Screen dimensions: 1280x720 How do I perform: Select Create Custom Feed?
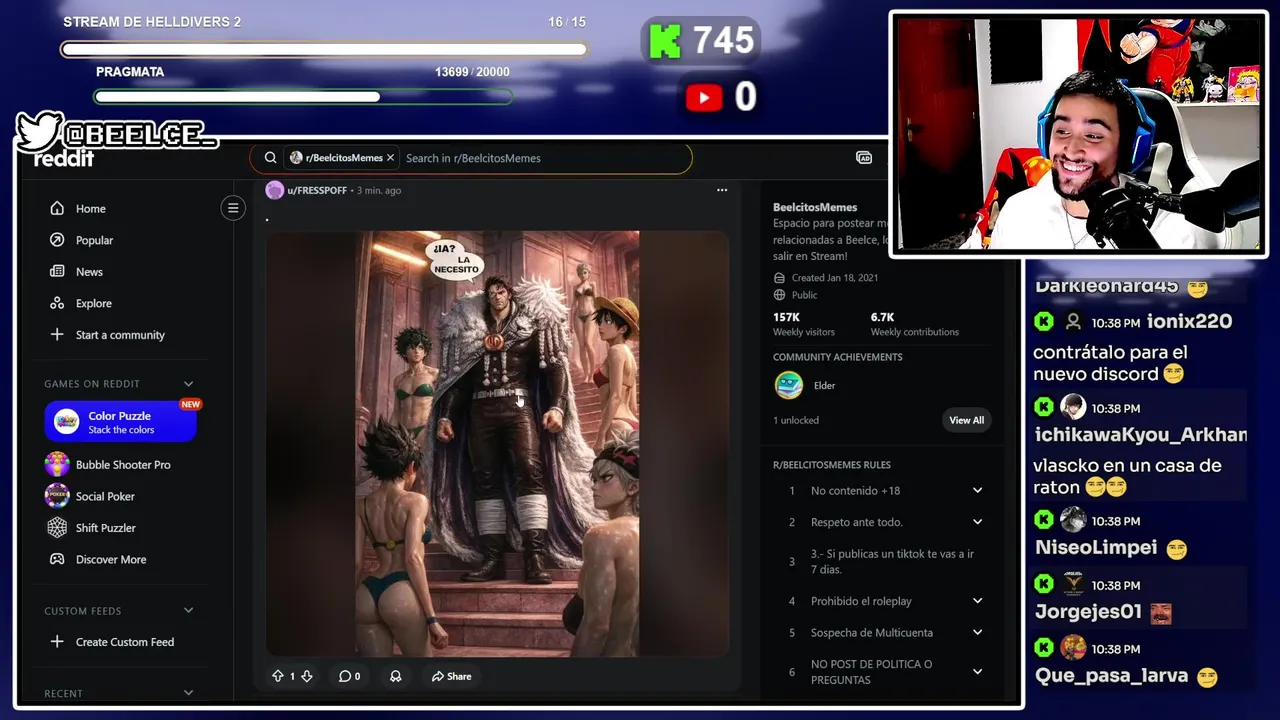click(x=125, y=642)
